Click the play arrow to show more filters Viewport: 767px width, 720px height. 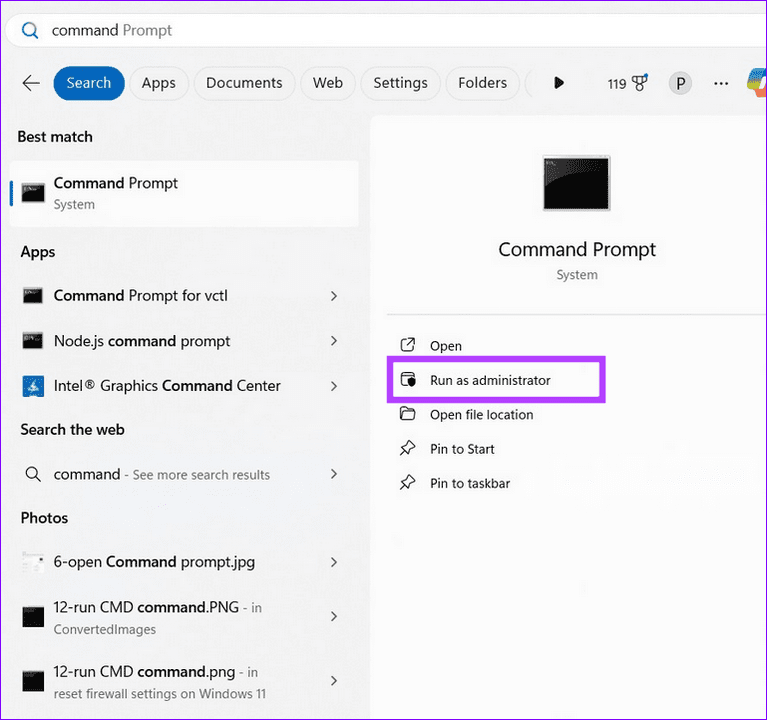pyautogui.click(x=559, y=83)
